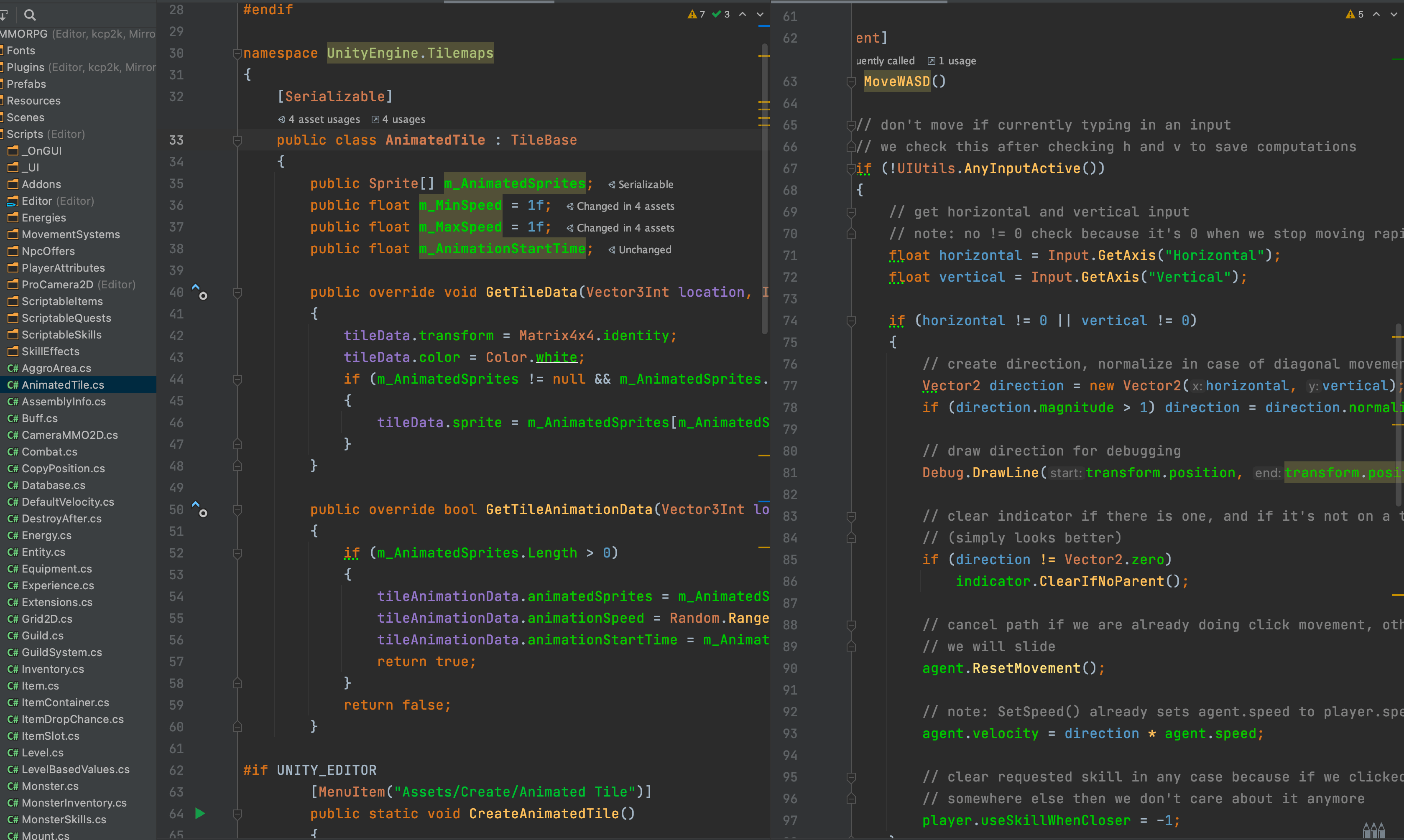Collapse the UnityEngine.Tilemaps namespace fold region
This screenshot has height=840, width=1404.
[x=238, y=53]
